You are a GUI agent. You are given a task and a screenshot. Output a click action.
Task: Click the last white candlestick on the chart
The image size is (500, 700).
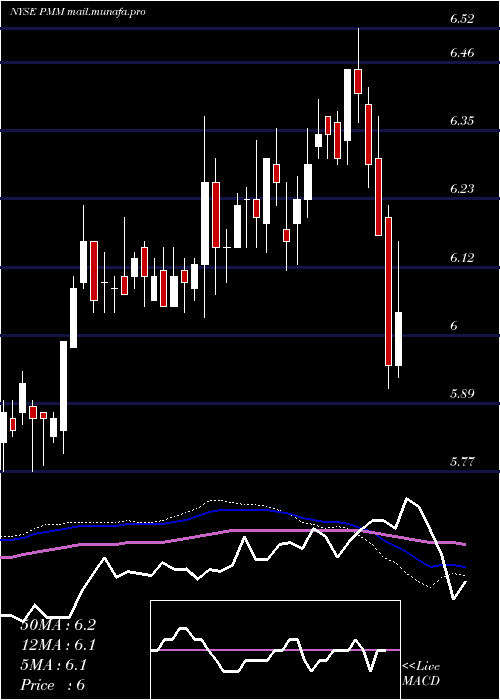coord(399,339)
